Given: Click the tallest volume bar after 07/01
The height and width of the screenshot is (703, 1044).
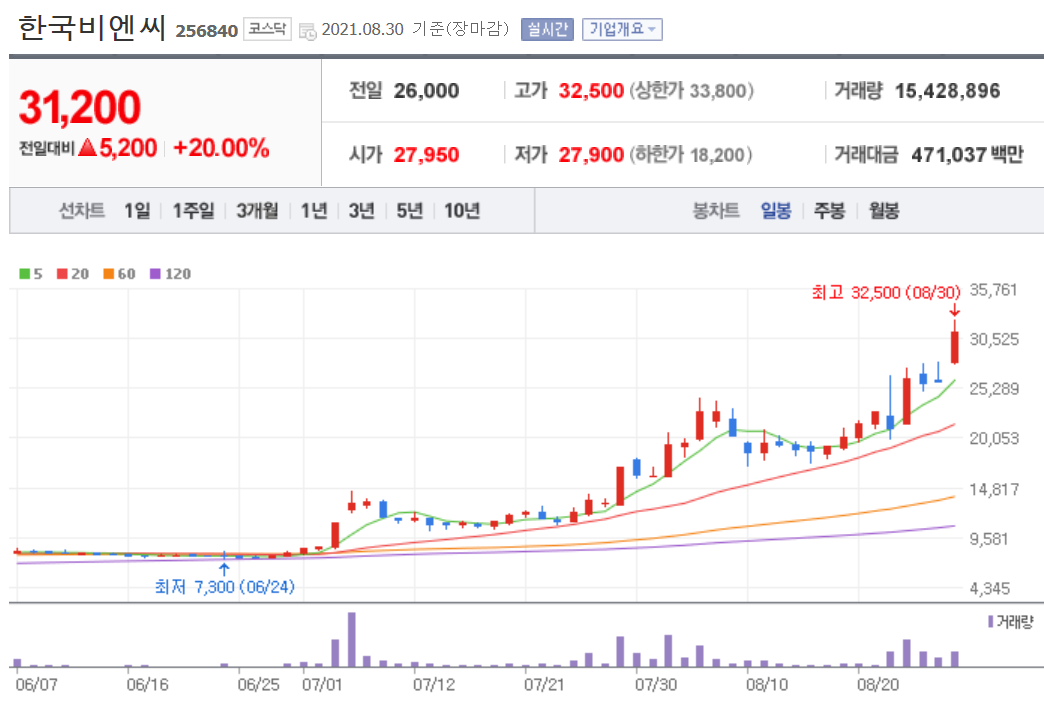Looking at the screenshot, I should point(352,639).
